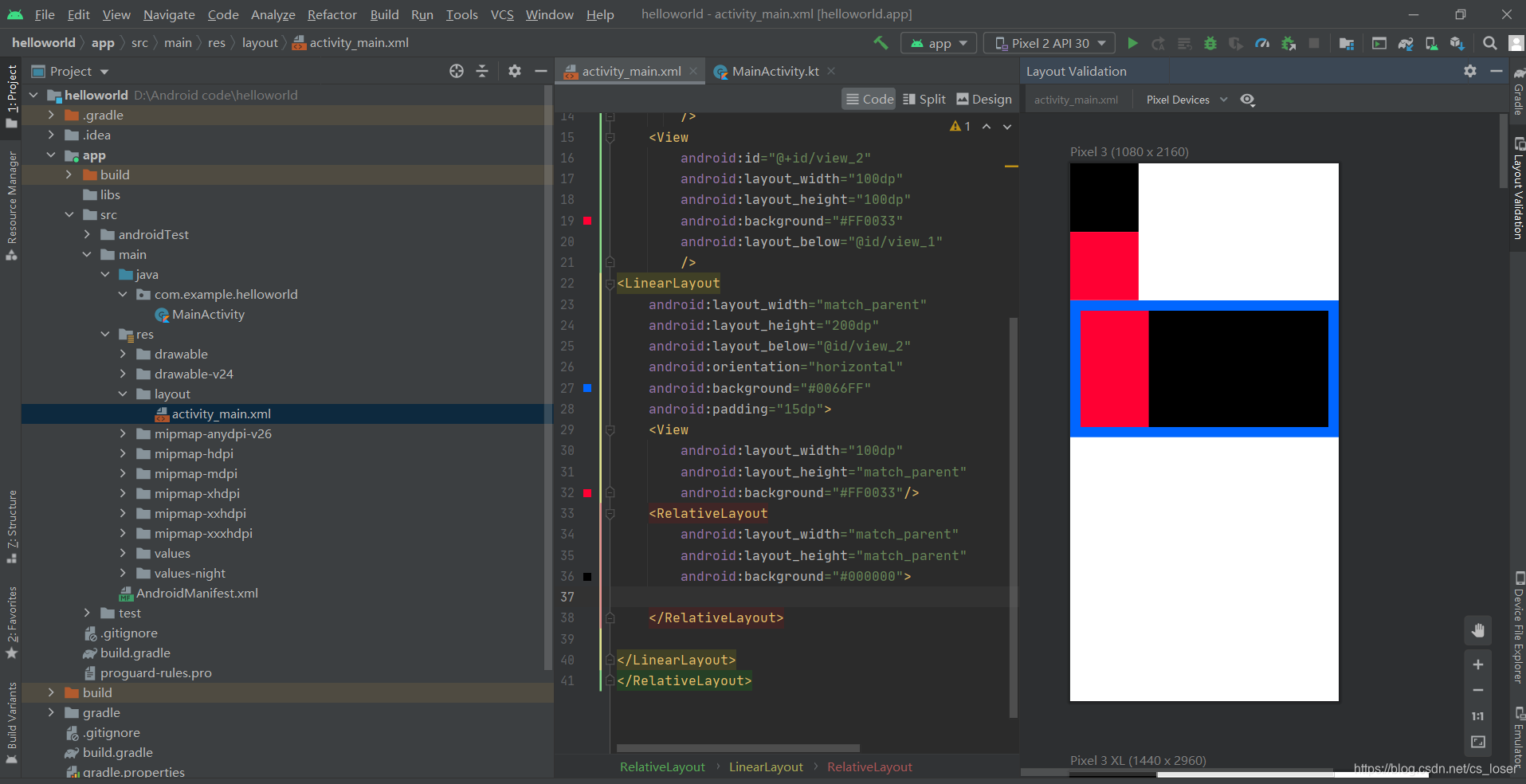Click Collapse All icon in Project panel
The height and width of the screenshot is (784, 1526).
tap(482, 71)
